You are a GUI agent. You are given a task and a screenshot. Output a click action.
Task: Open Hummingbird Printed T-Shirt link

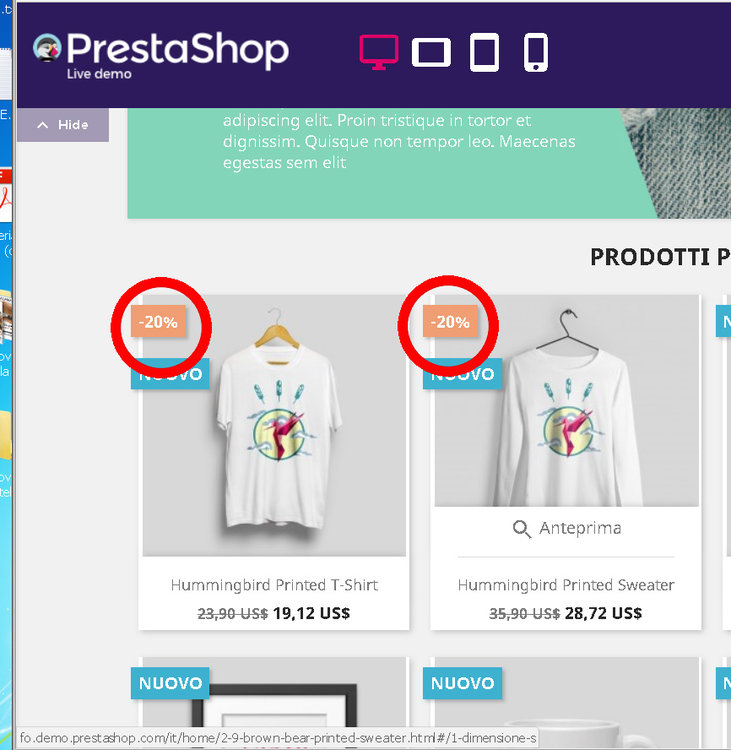274,585
